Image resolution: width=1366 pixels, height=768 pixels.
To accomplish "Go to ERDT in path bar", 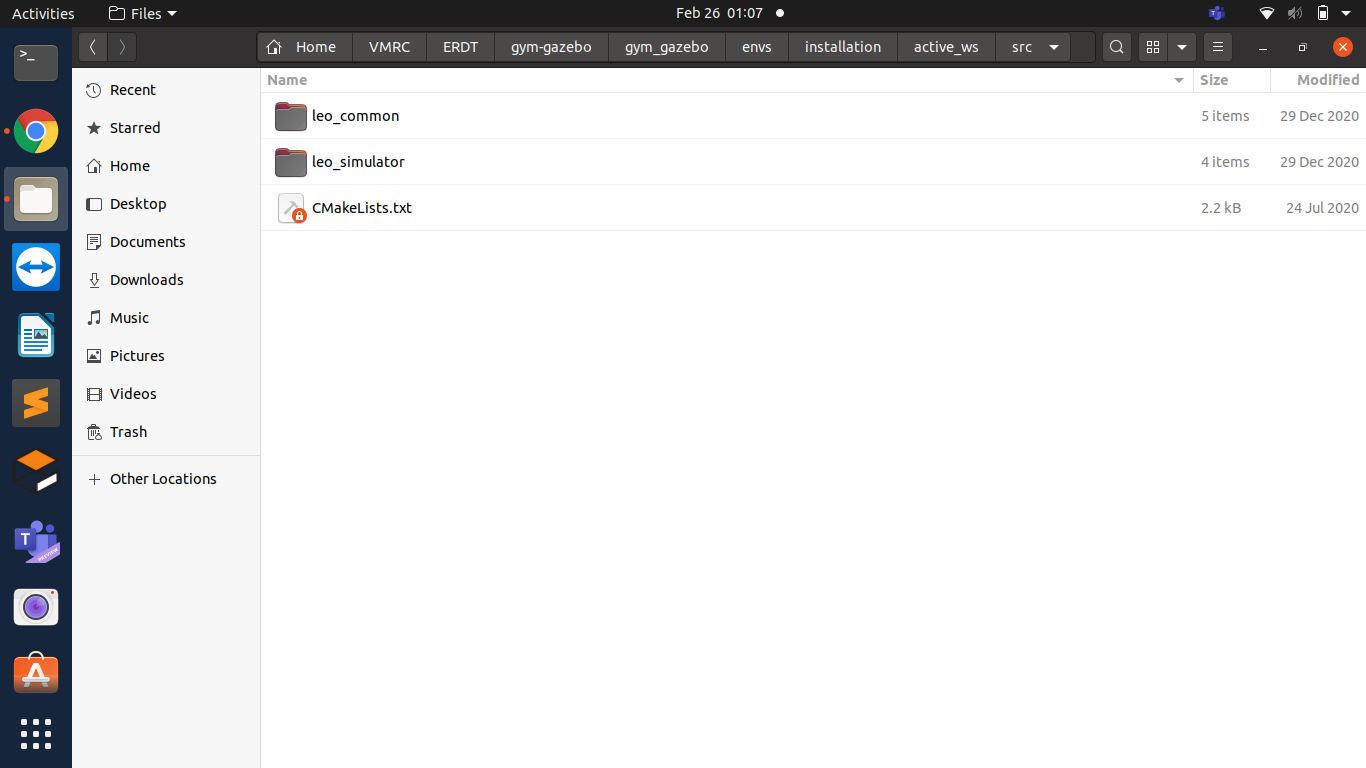I will 460,47.
